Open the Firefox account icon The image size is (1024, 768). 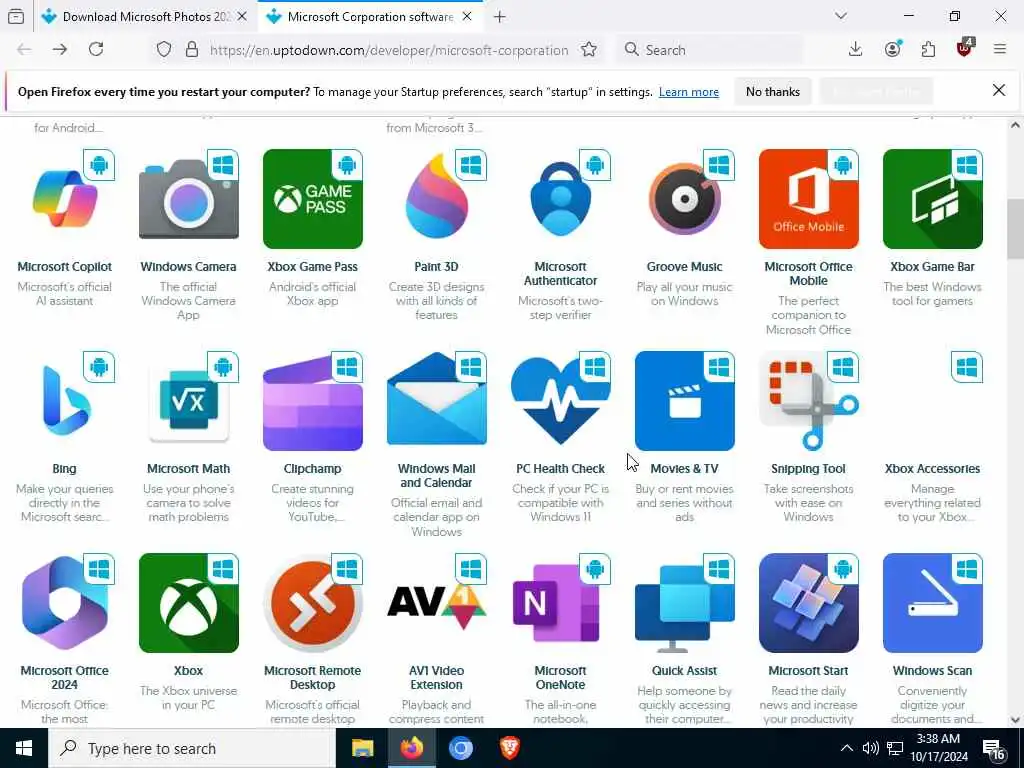(x=892, y=50)
